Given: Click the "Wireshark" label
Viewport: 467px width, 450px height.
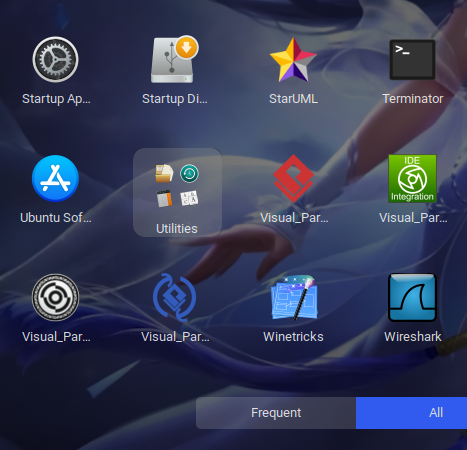Looking at the screenshot, I should pos(413,337).
